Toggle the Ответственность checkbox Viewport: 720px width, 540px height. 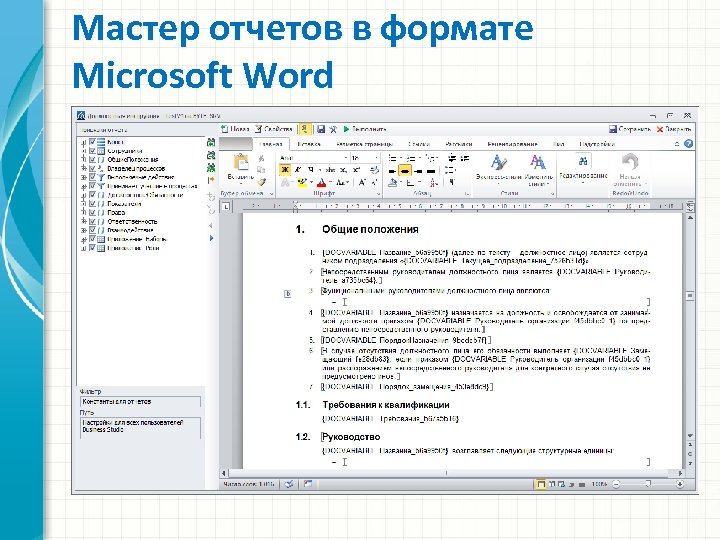(92, 221)
